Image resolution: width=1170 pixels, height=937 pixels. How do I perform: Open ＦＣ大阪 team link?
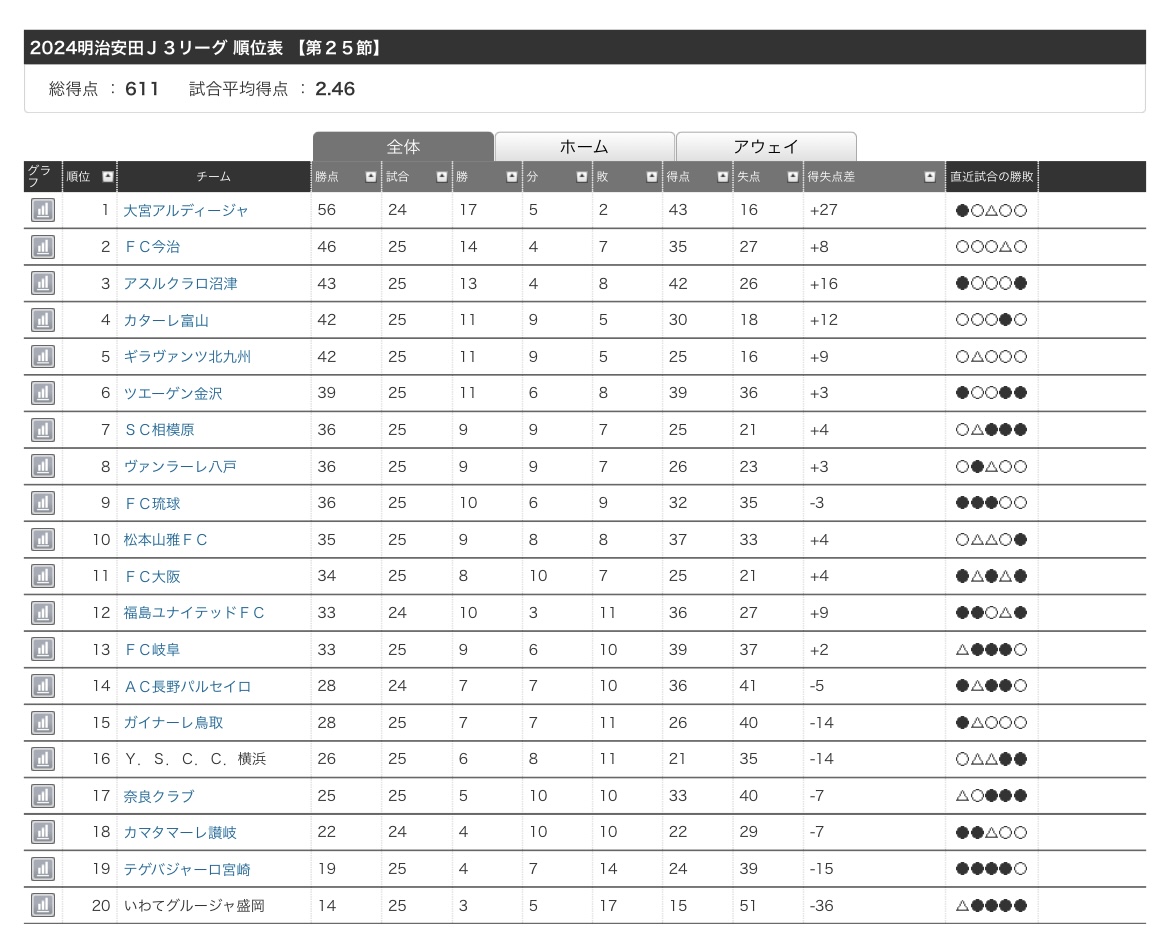tap(152, 577)
